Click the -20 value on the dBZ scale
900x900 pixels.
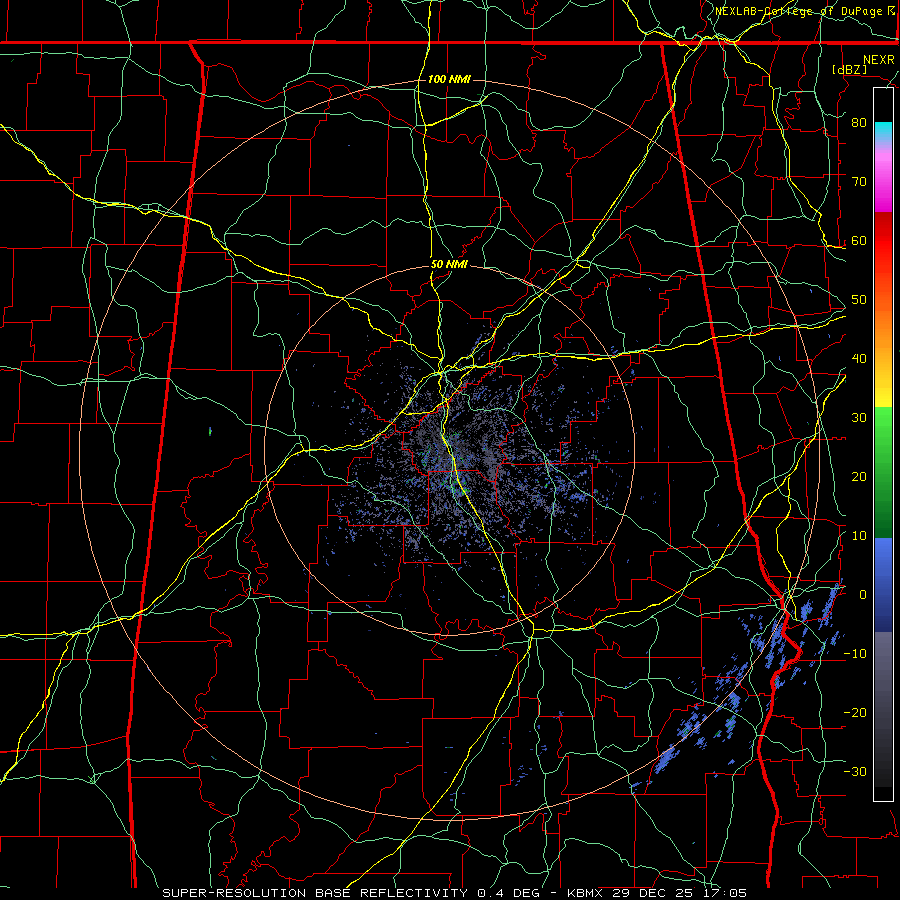[855, 713]
